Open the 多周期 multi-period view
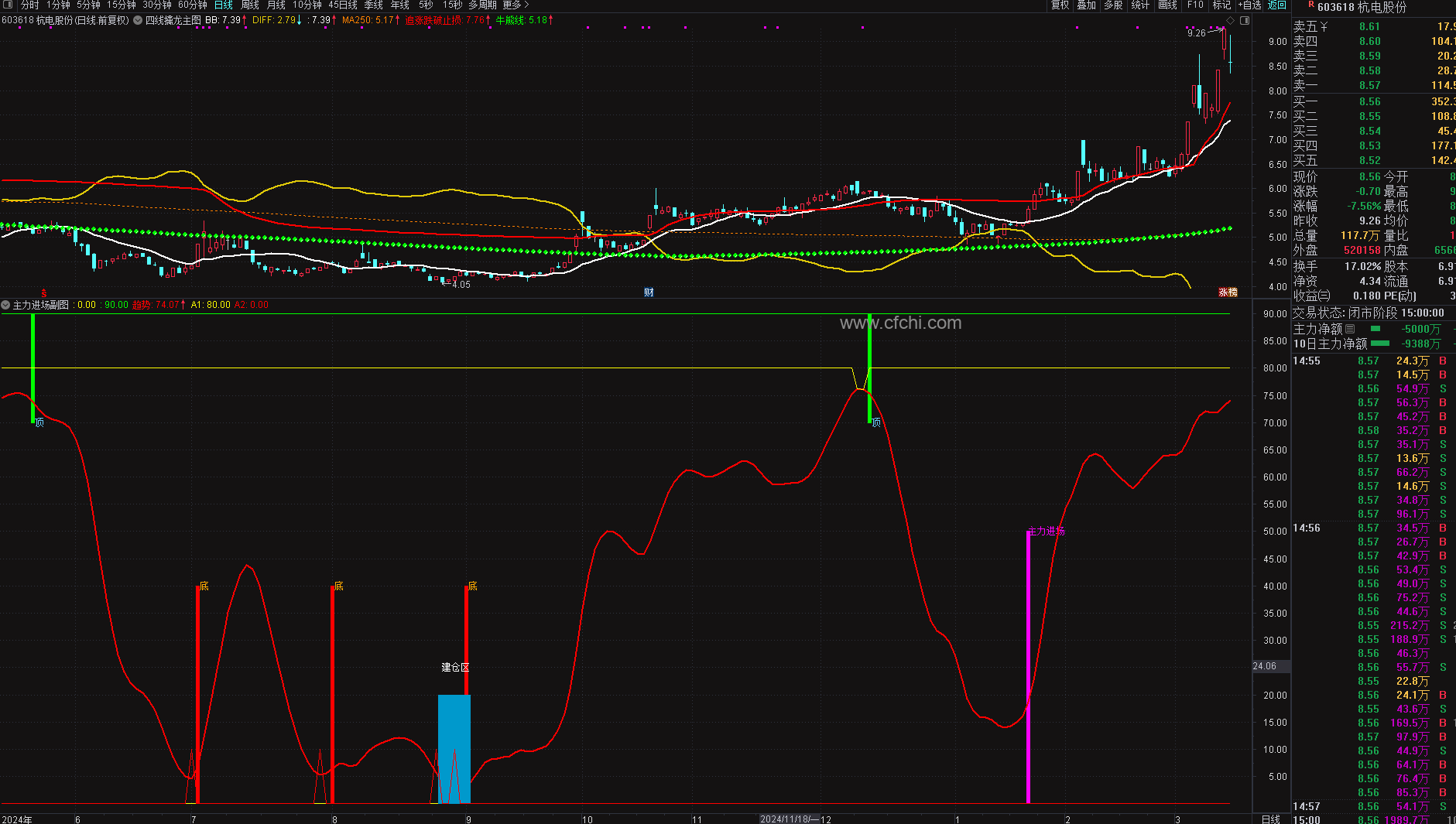This screenshot has width=1456, height=824. [482, 5]
